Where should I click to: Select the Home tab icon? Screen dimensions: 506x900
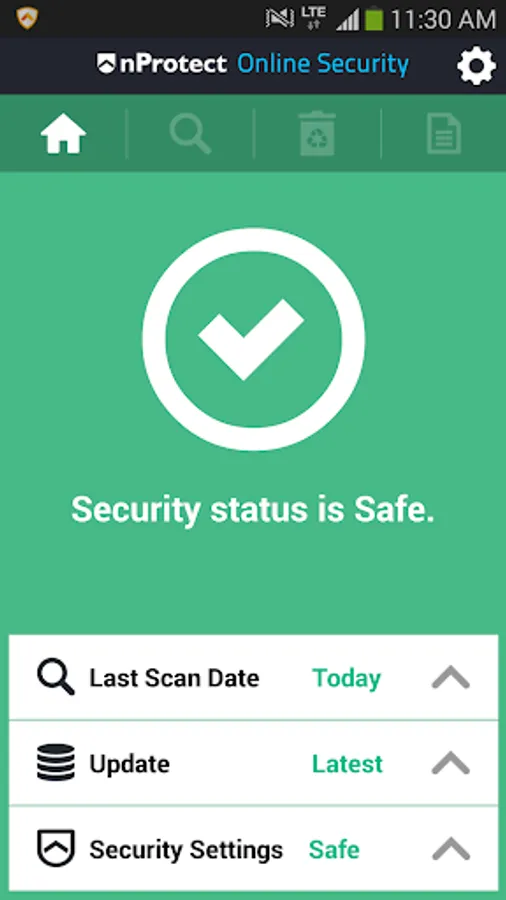(63, 134)
